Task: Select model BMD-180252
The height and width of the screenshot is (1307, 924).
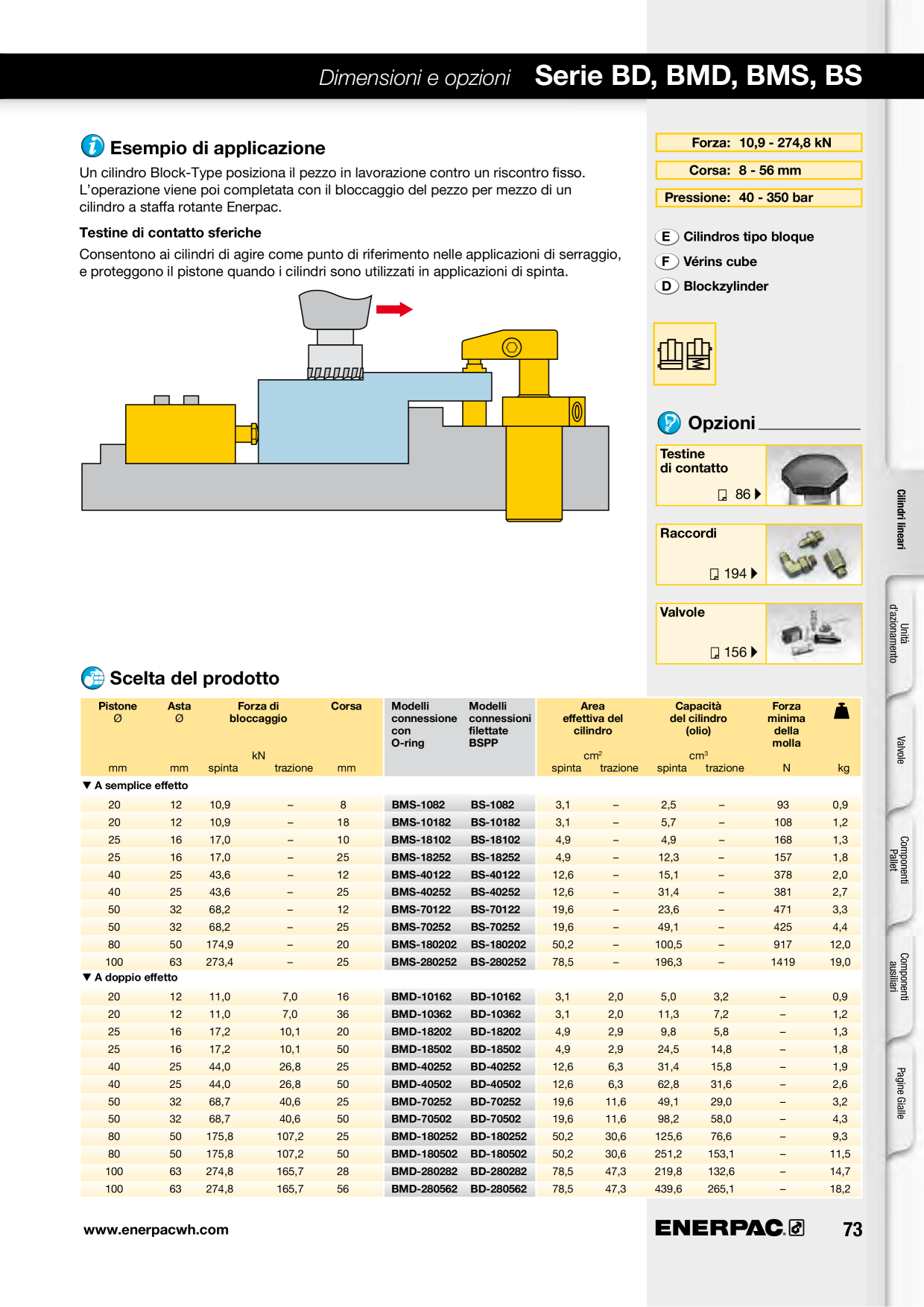Action: click(424, 1136)
